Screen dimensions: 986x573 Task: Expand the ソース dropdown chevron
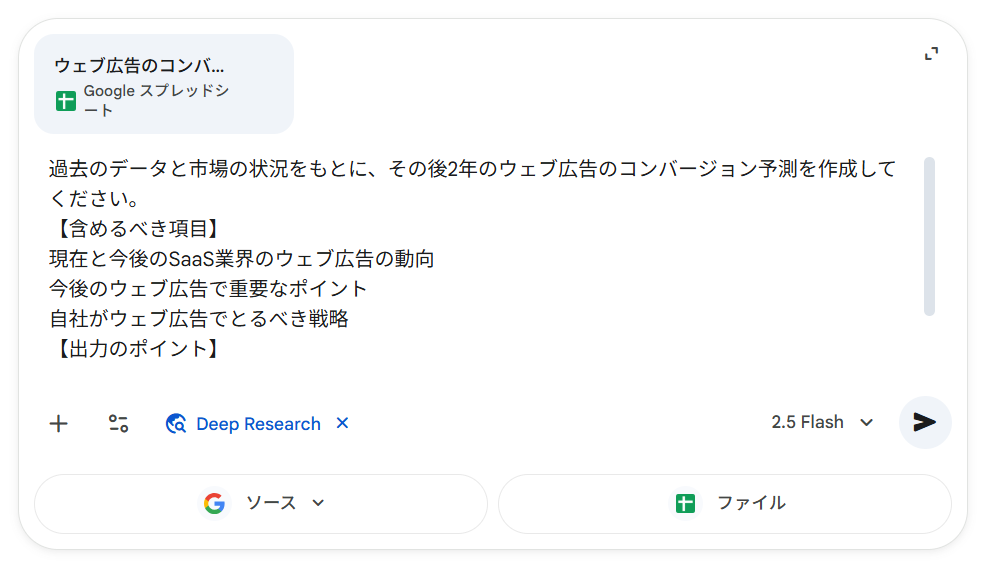pyautogui.click(x=318, y=503)
